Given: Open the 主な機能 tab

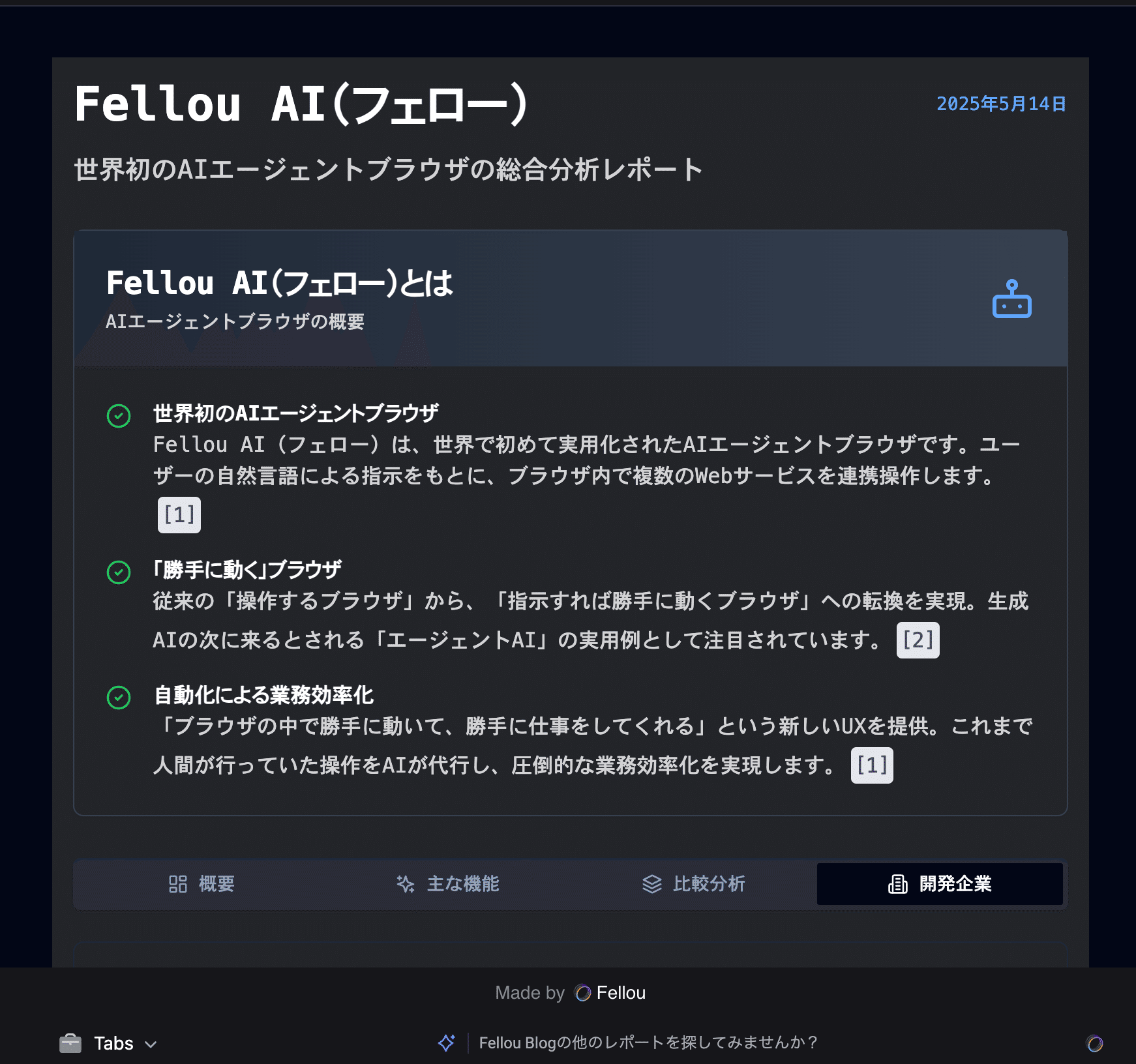Looking at the screenshot, I should (448, 884).
